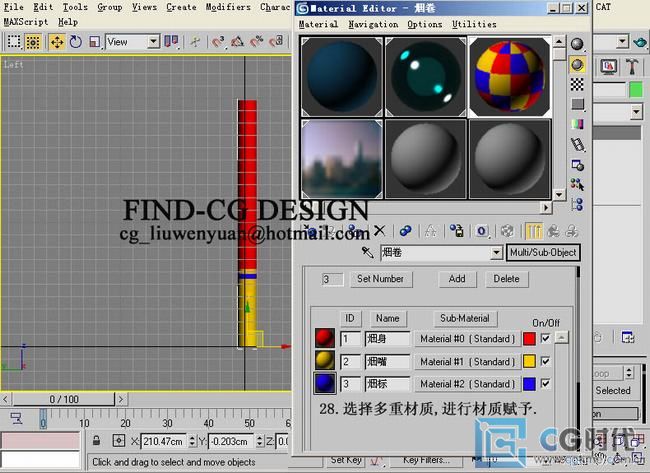The width and height of the screenshot is (650, 473).
Task: Open the Navigation menu in Material Editor
Action: pyautogui.click(x=373, y=24)
